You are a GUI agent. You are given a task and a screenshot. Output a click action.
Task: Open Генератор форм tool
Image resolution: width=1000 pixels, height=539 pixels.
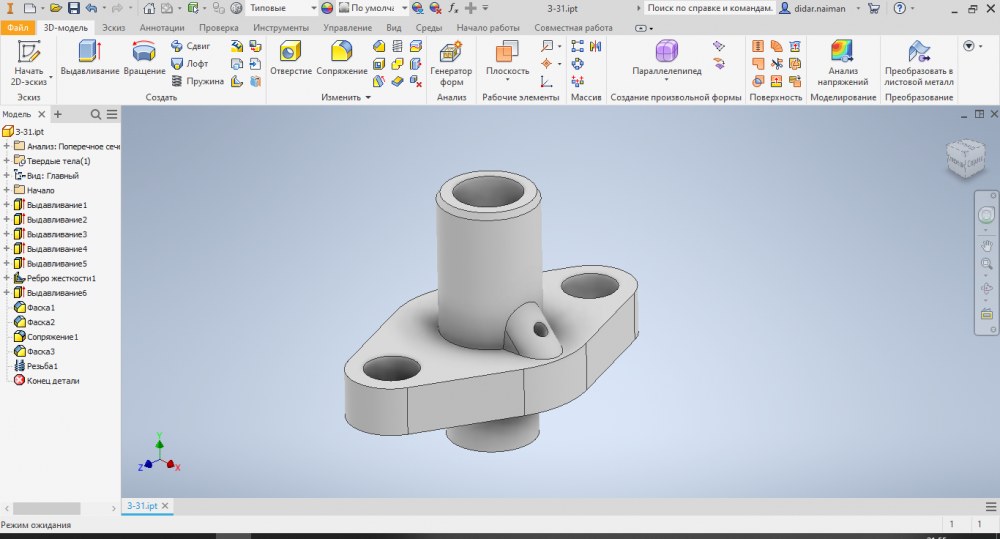pyautogui.click(x=451, y=62)
